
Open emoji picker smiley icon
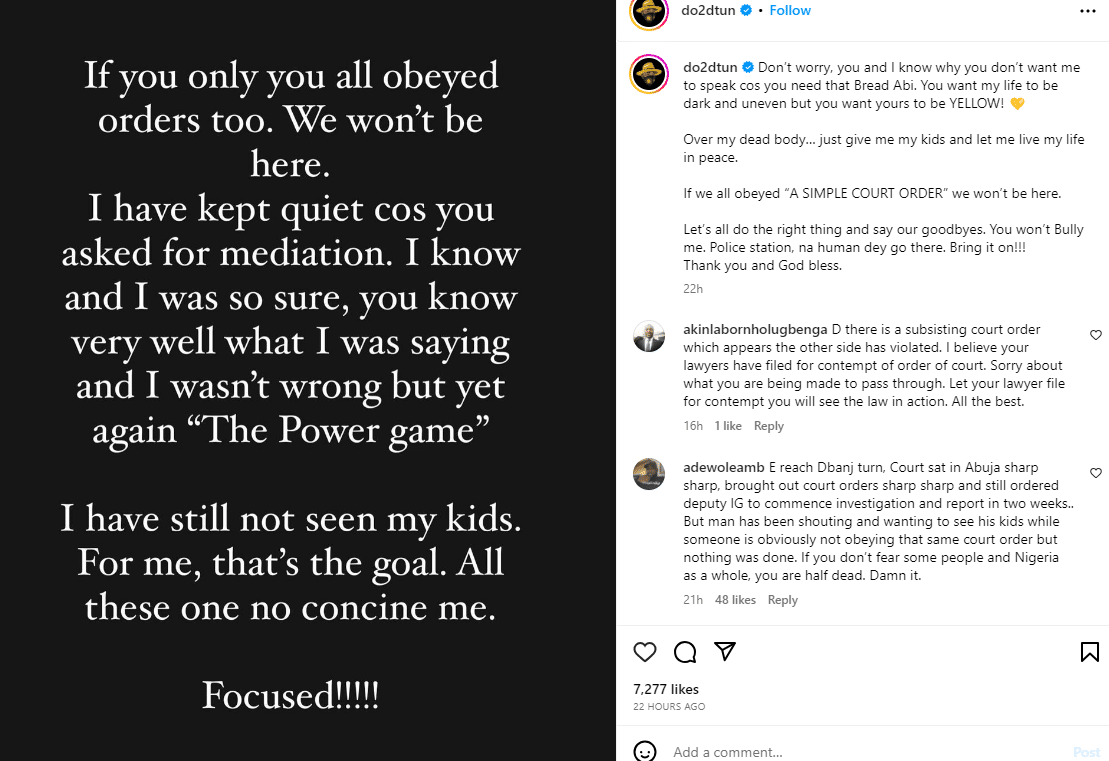(x=645, y=751)
